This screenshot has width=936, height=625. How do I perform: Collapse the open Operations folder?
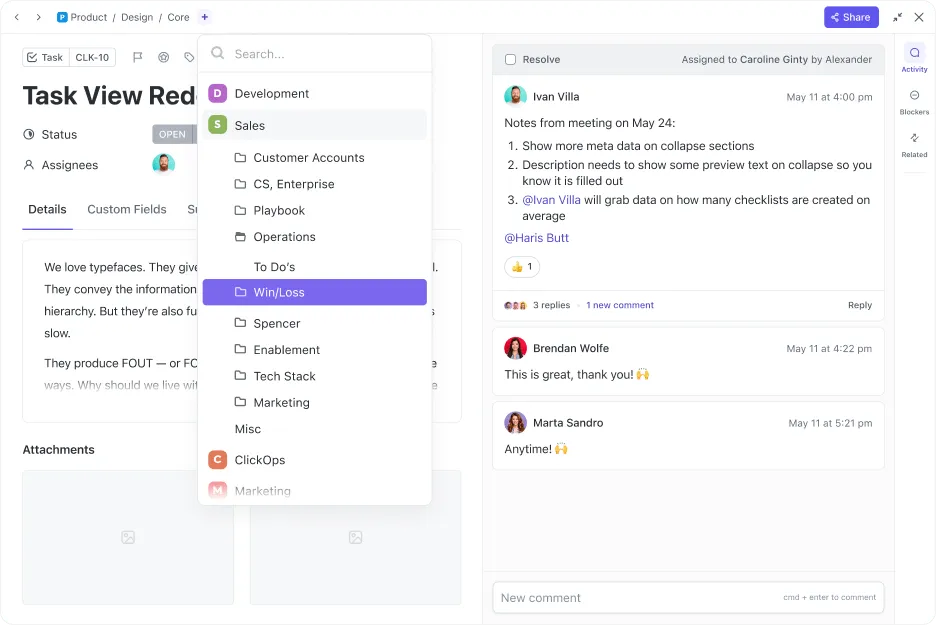[x=240, y=237]
